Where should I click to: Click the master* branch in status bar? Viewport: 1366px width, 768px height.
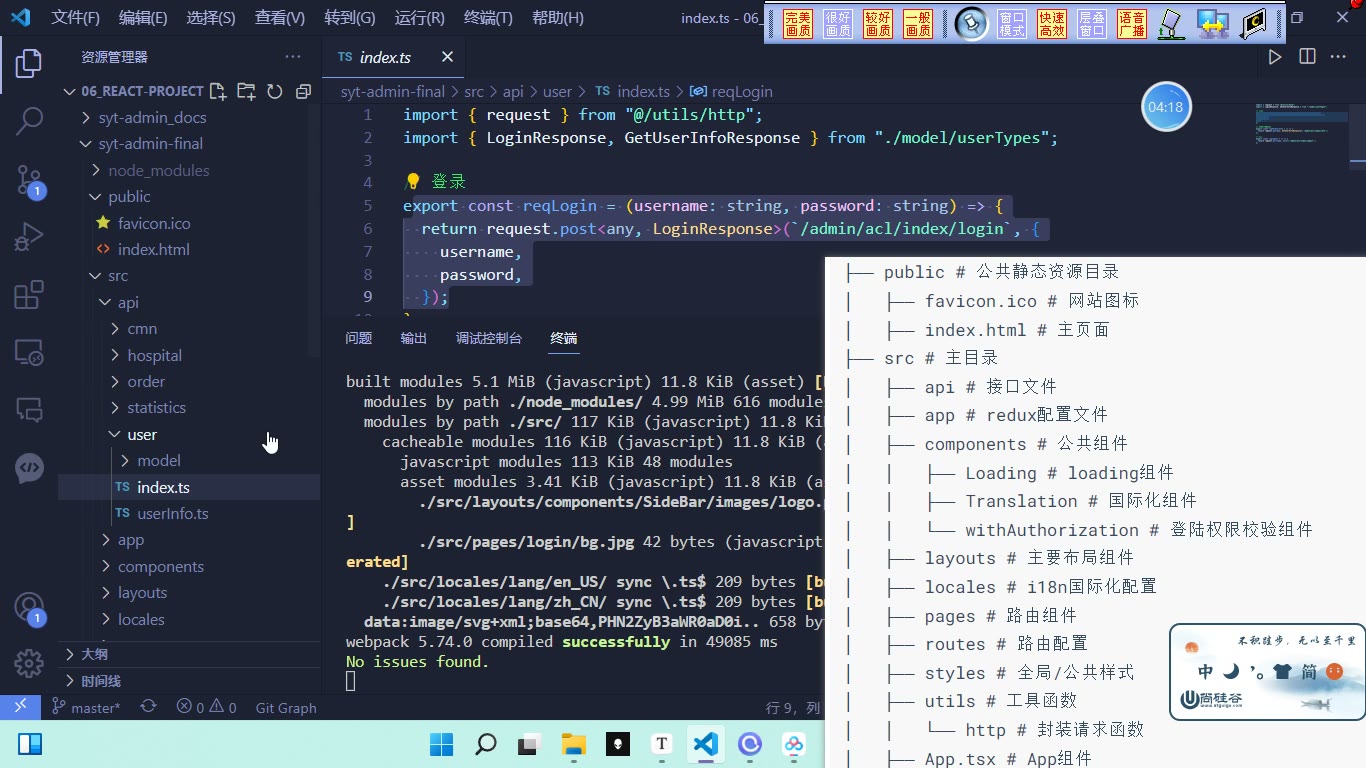tap(86, 707)
